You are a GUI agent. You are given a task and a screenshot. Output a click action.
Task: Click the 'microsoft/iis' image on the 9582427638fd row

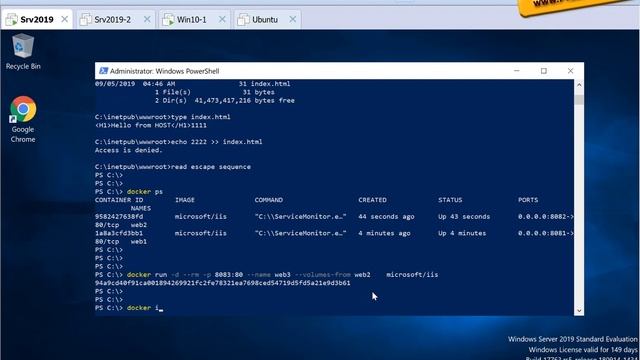tap(200, 217)
